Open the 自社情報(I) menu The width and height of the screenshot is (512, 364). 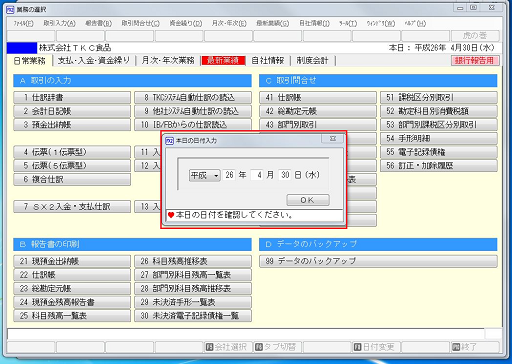314,23
